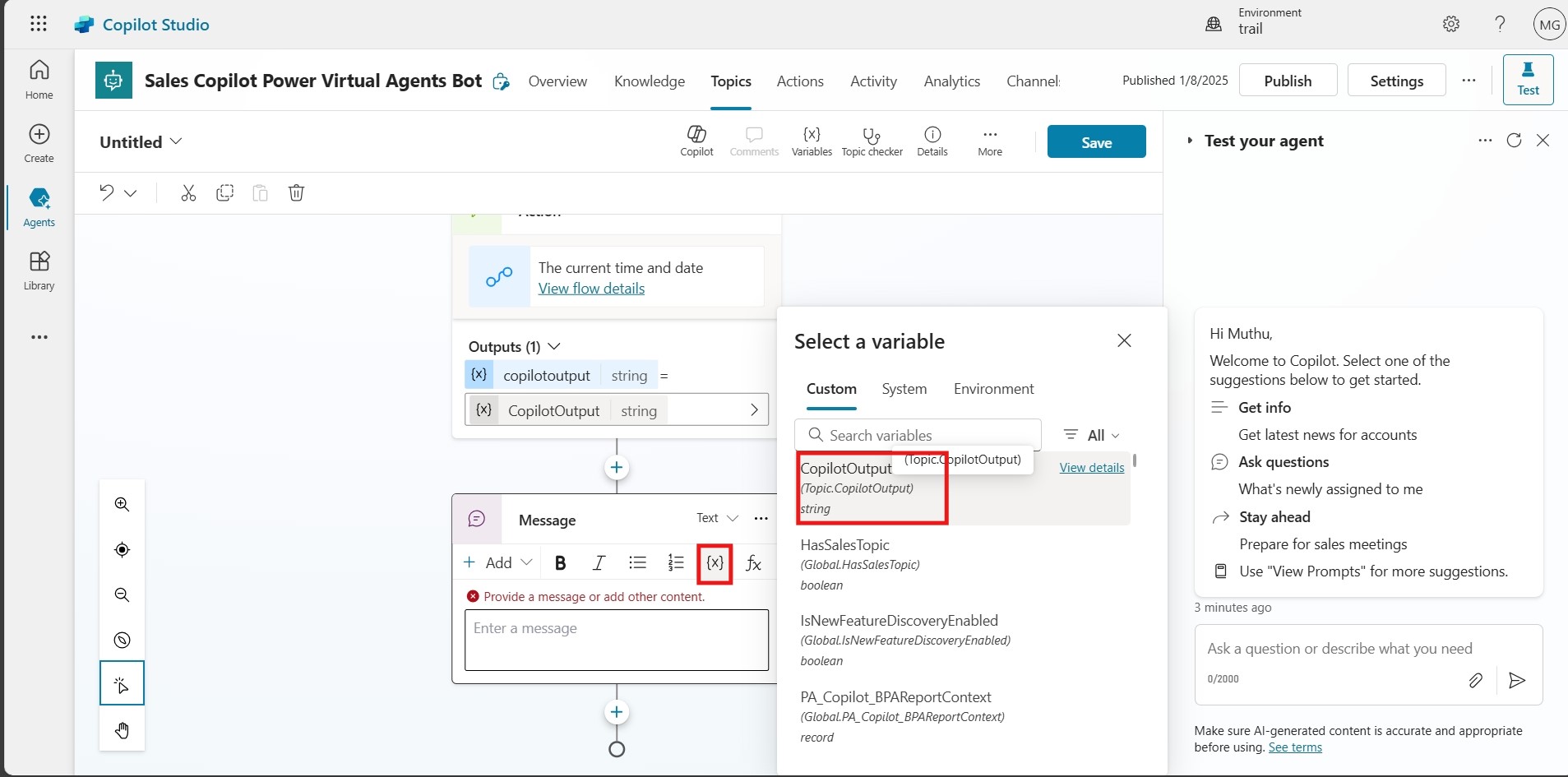Viewport: 1568px width, 777px height.
Task: Switch to the System variables tab
Action: tap(904, 389)
